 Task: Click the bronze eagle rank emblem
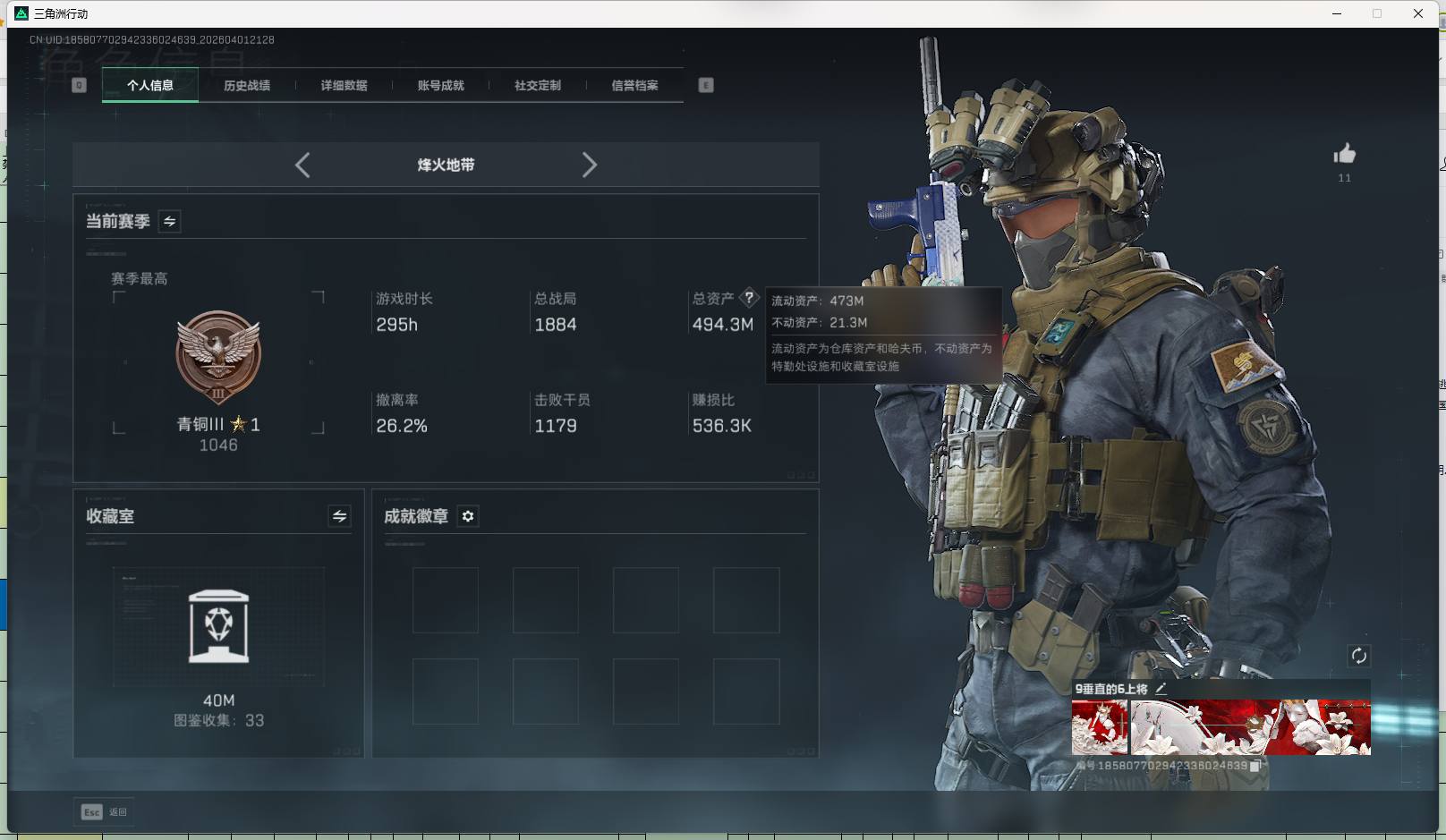218,357
